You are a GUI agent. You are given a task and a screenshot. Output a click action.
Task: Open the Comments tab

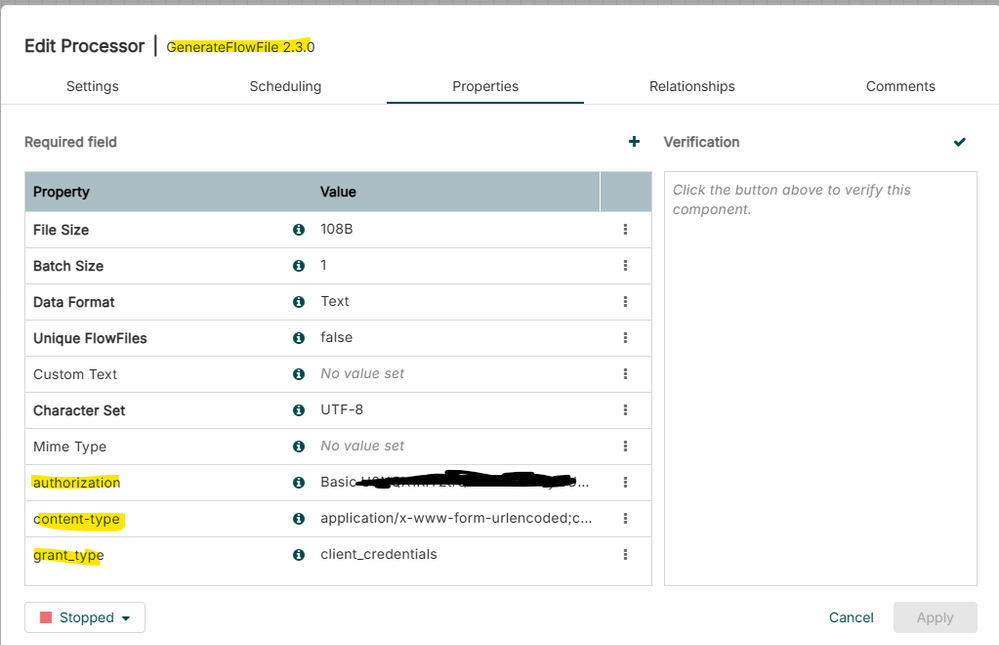(900, 86)
